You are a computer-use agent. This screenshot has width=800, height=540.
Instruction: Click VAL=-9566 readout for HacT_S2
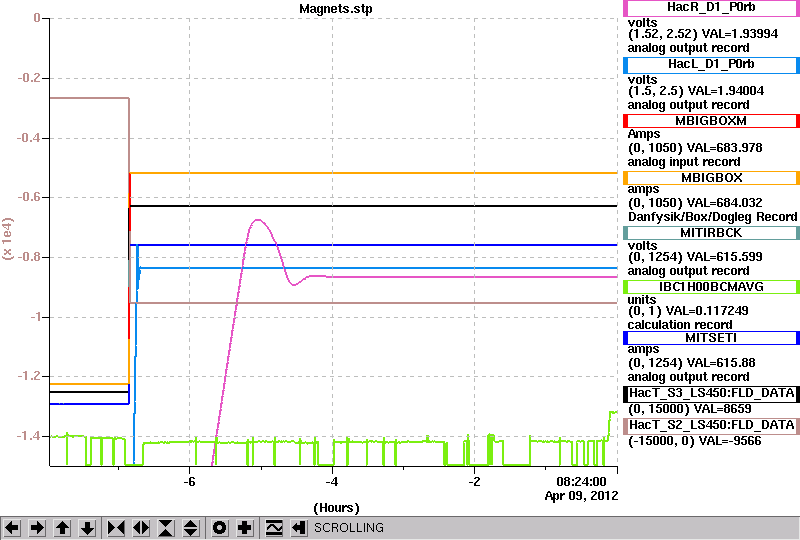730,441
